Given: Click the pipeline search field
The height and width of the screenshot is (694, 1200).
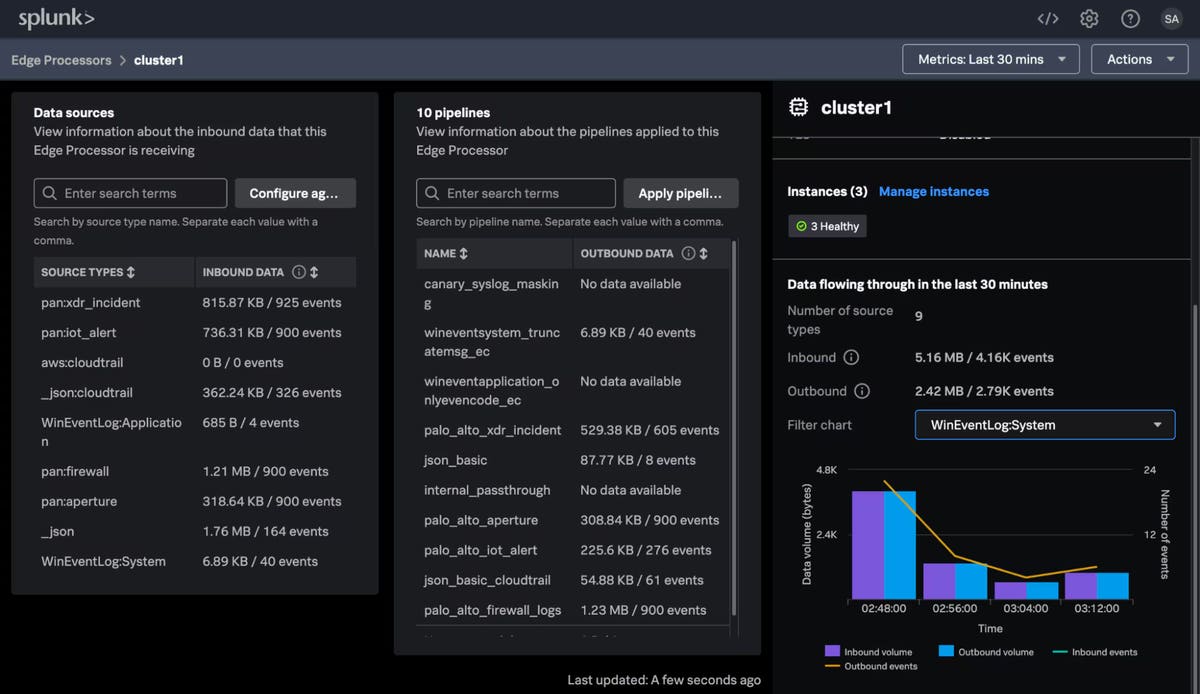Looking at the screenshot, I should click(x=515, y=192).
